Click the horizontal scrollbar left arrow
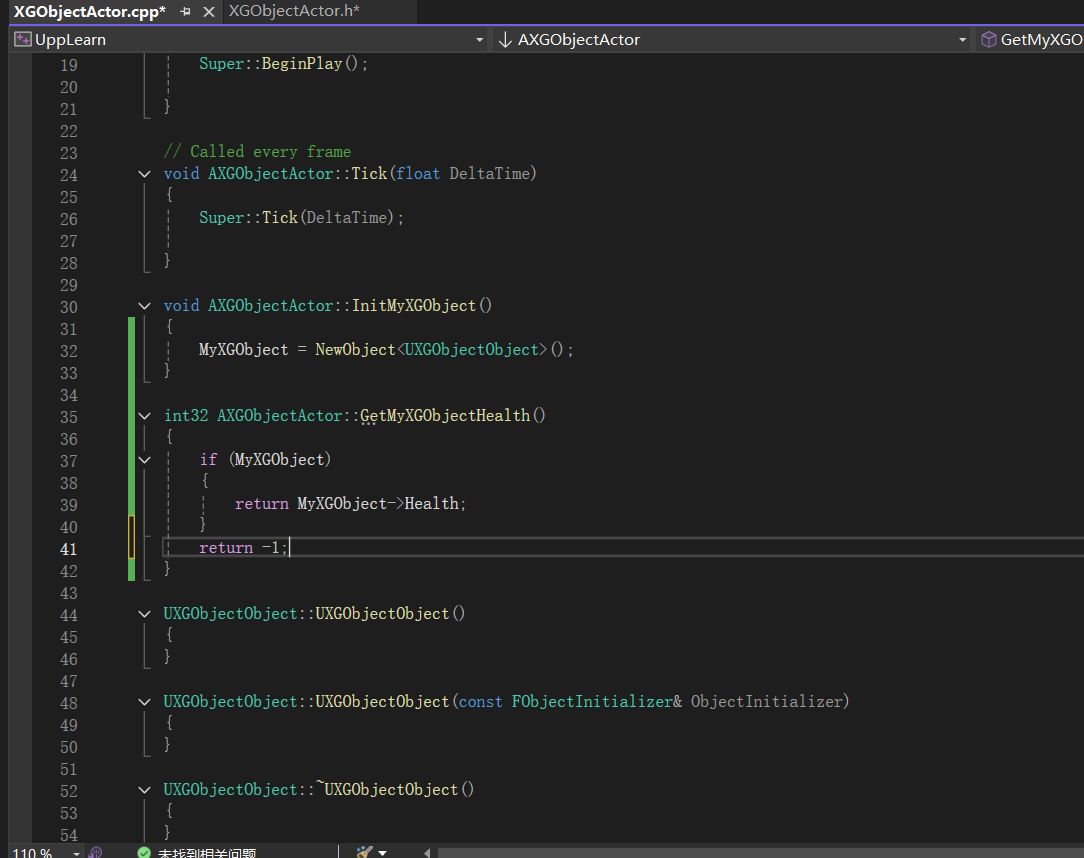 point(427,853)
